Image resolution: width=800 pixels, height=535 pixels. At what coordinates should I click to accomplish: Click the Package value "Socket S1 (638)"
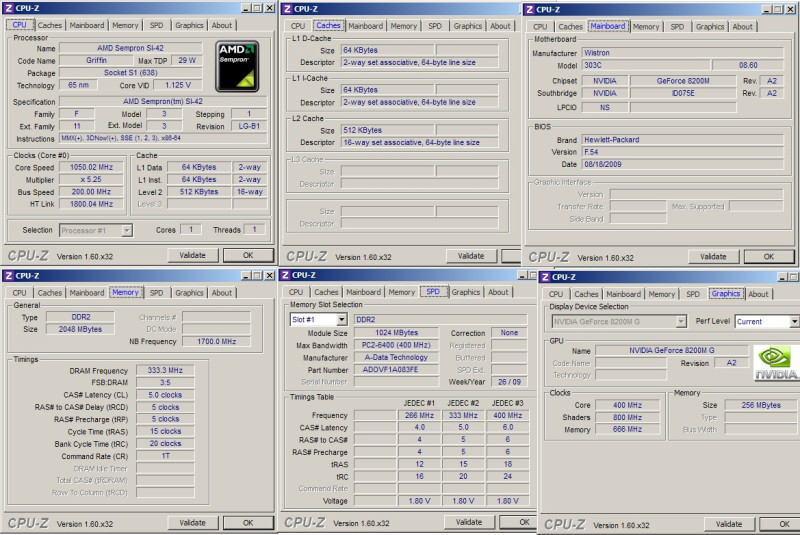(131, 73)
